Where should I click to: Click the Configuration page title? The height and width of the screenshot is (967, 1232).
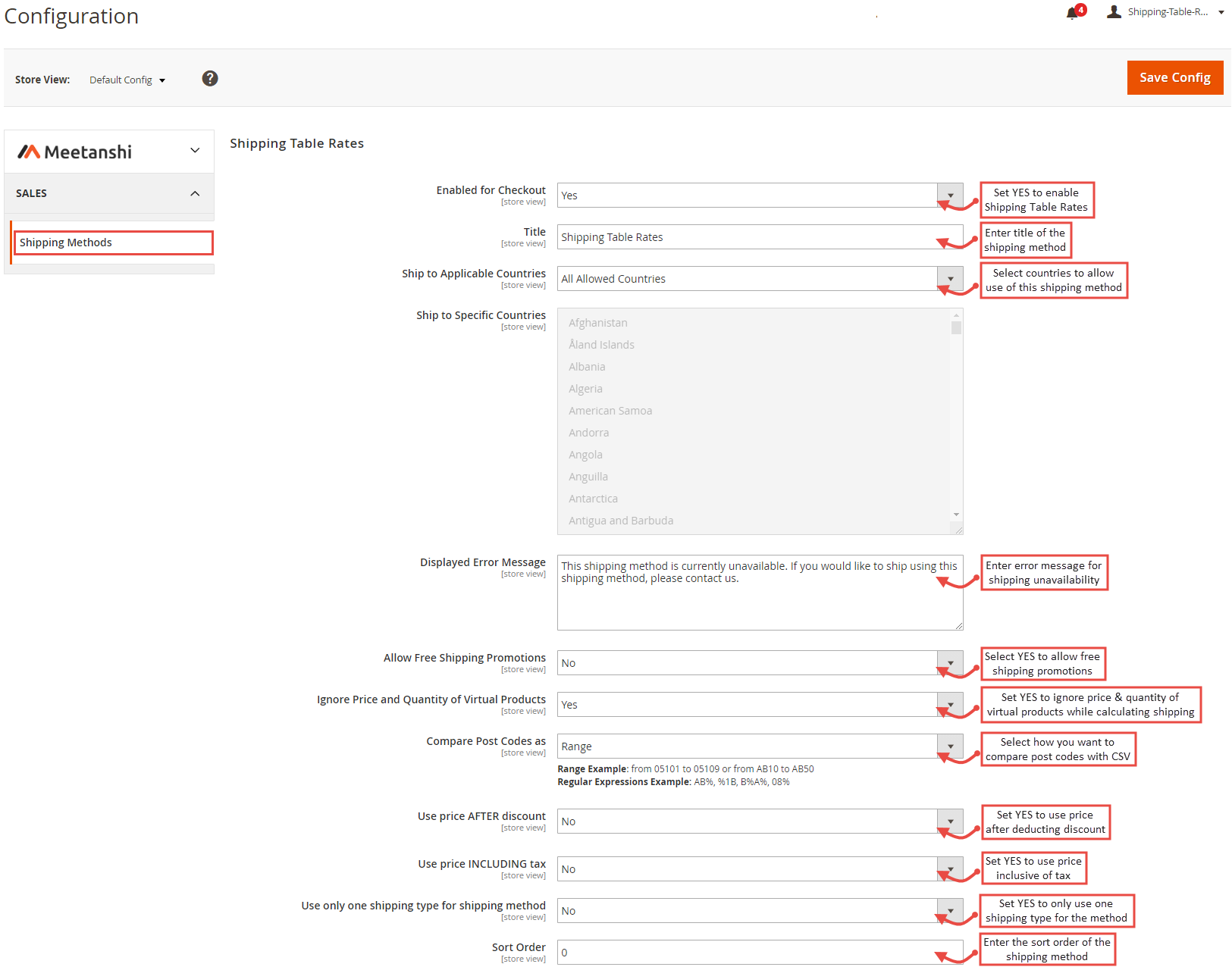71,16
